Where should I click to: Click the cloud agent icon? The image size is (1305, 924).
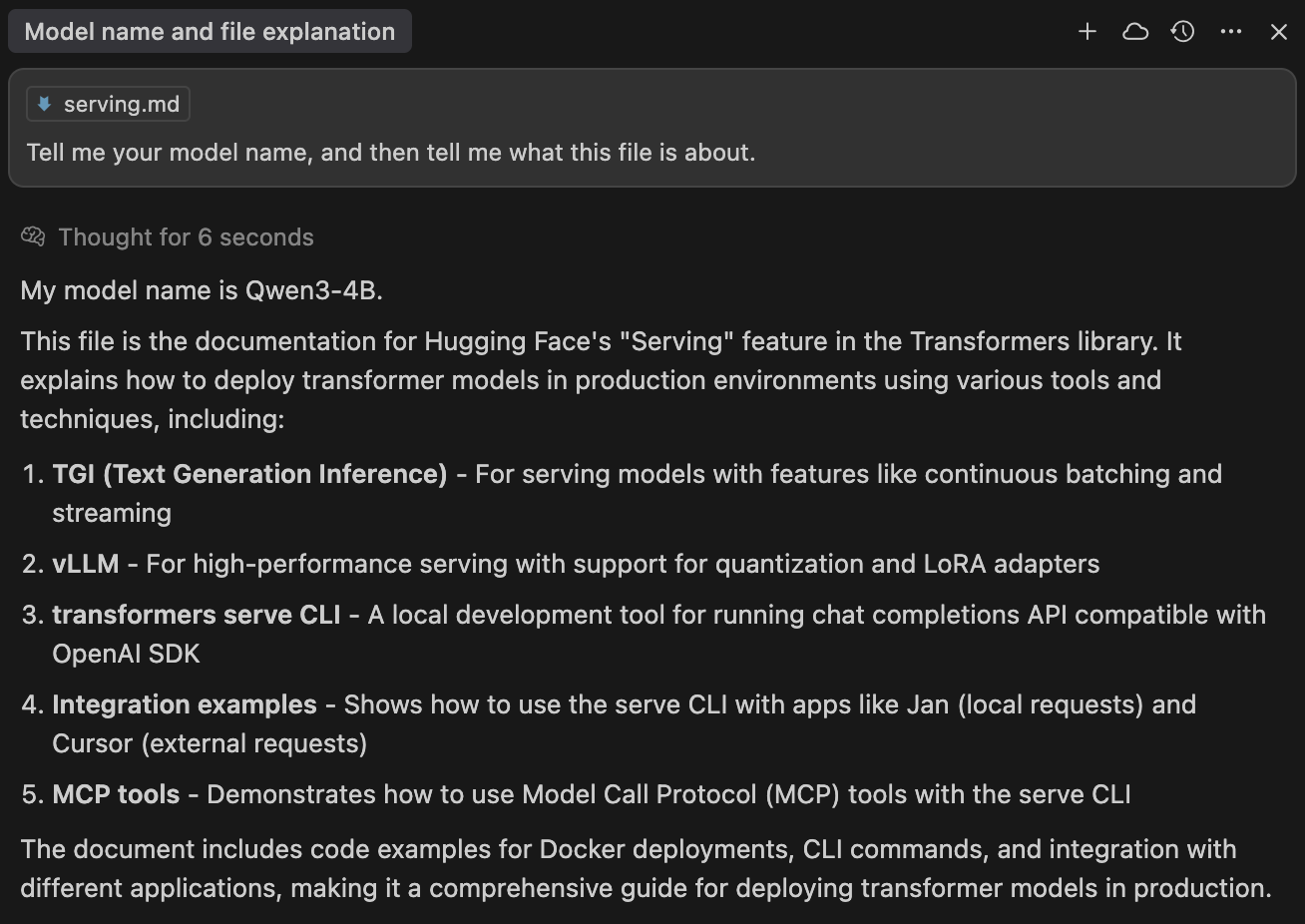pyautogui.click(x=1135, y=32)
